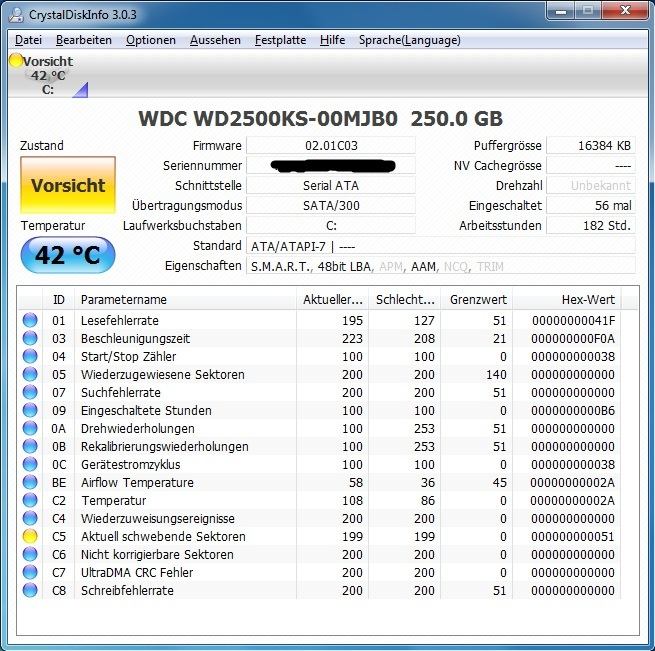Open the Festplatte menu
655x651 pixels.
click(x=280, y=40)
